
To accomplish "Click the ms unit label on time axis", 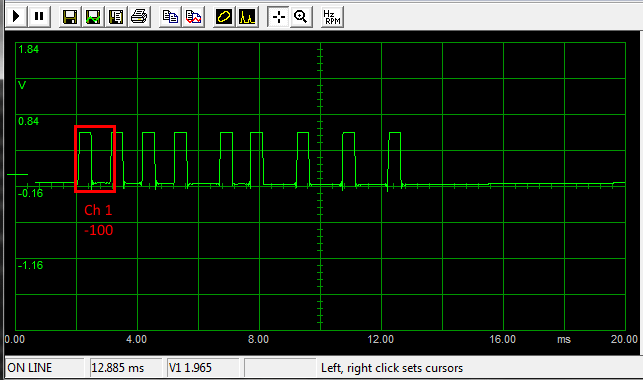I will pyautogui.click(x=564, y=339).
